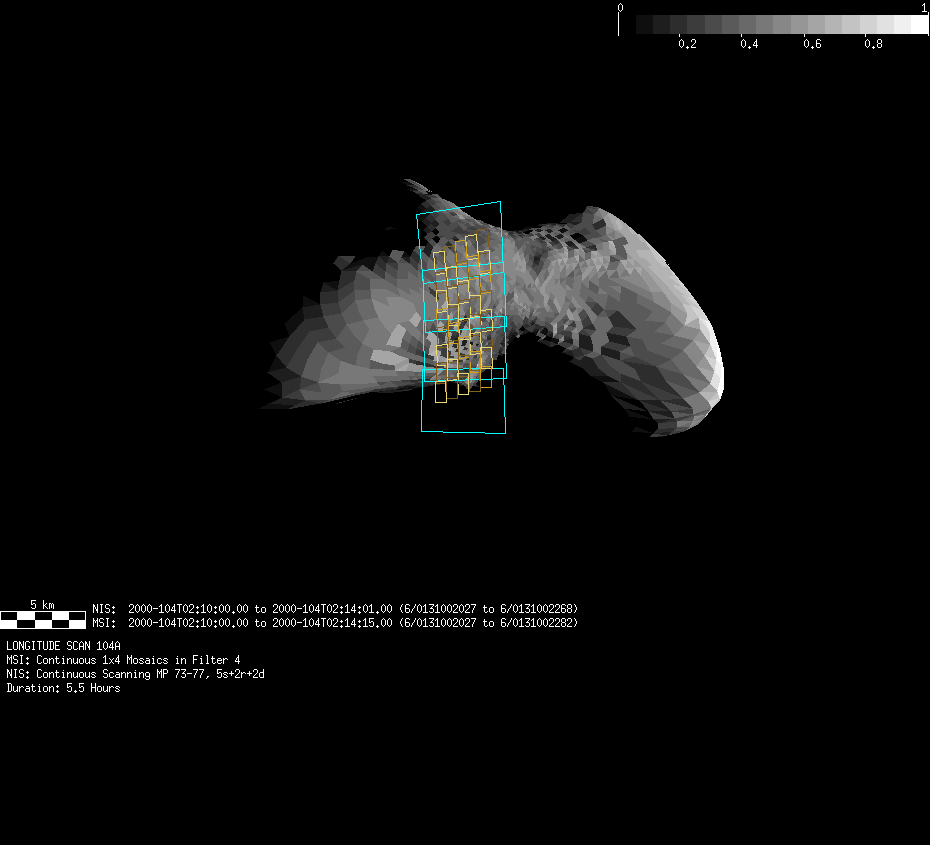Click the bottom cyan footprint rectangle below the asteroid
Image resolution: width=930 pixels, height=845 pixels.
click(x=463, y=401)
